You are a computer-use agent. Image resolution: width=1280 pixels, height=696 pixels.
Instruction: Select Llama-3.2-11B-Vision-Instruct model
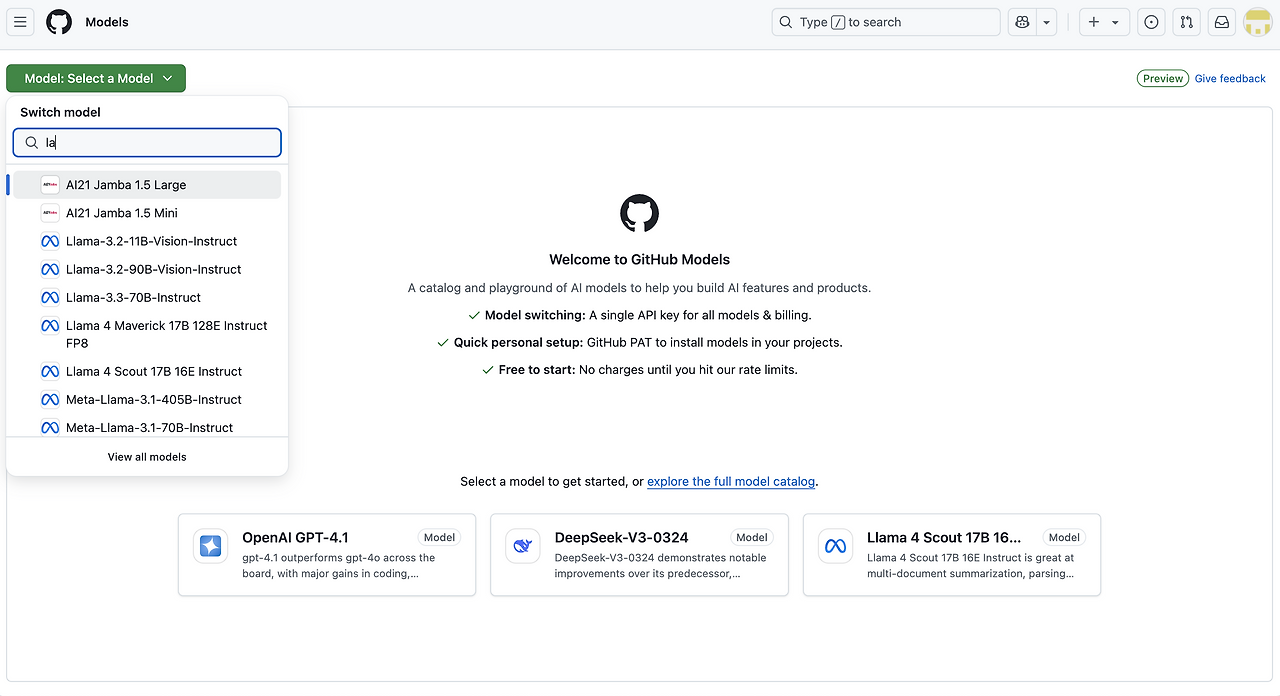pos(147,241)
